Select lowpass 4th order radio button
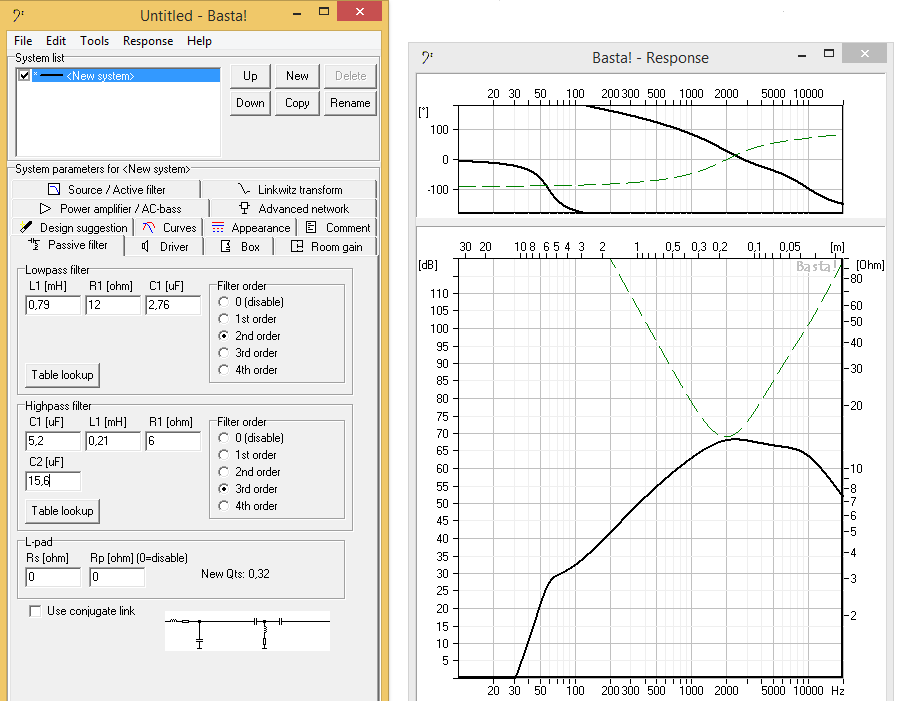This screenshot has height=701, width=900. click(x=224, y=370)
